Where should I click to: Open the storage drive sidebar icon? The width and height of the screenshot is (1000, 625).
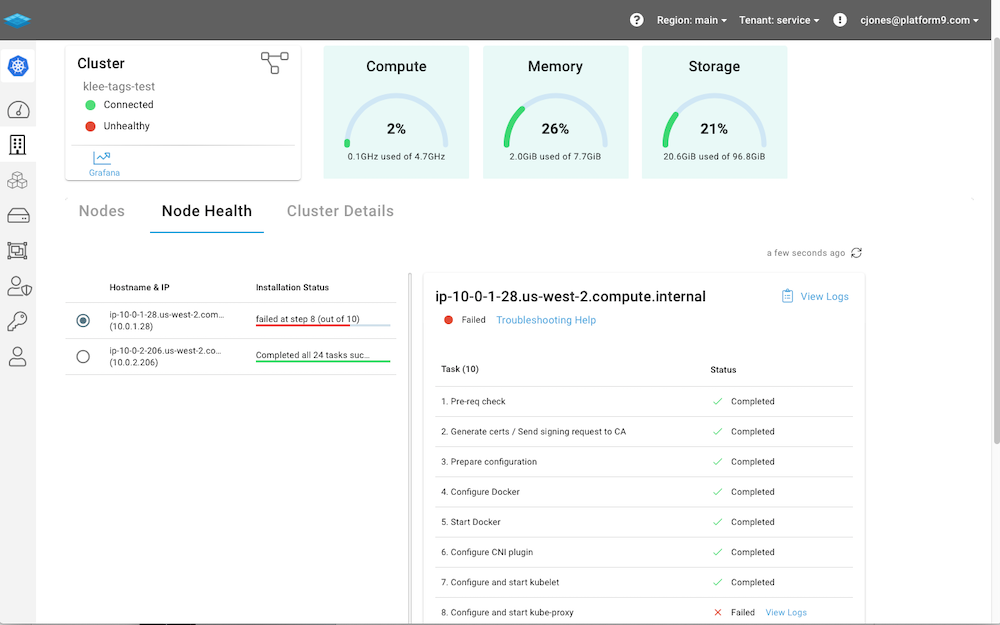[x=18, y=216]
